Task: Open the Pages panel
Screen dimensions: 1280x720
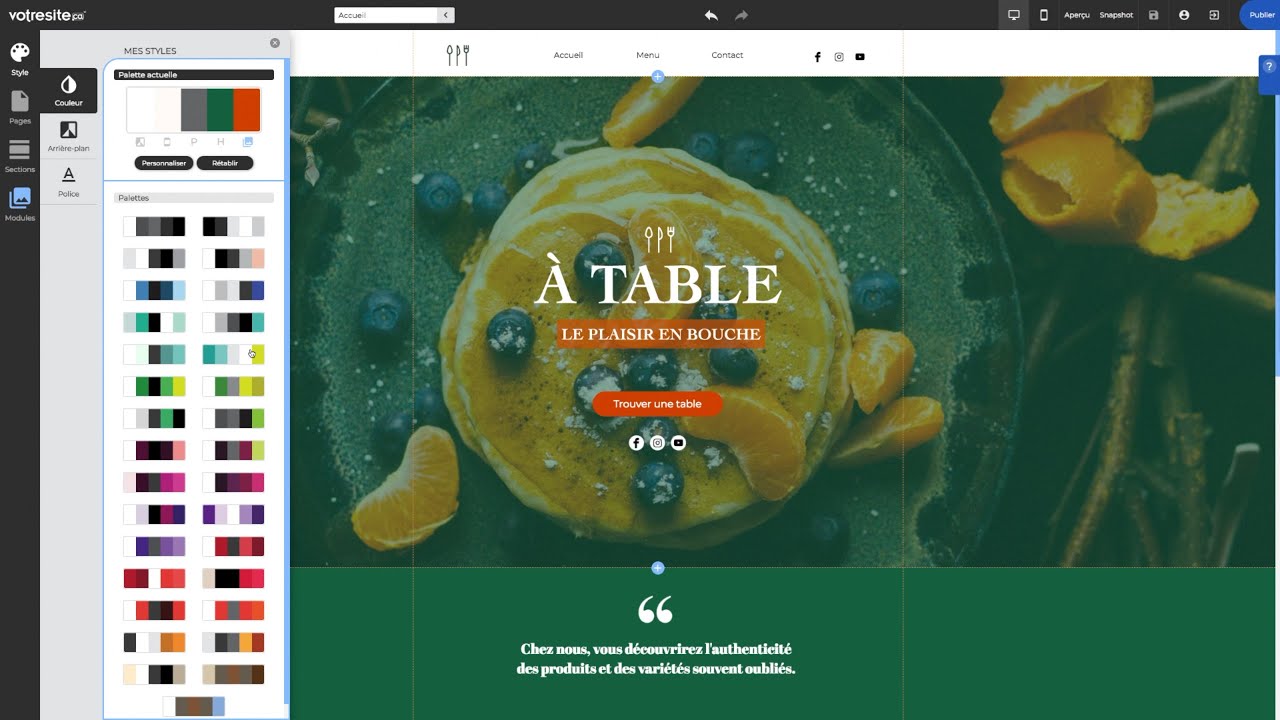Action: (x=20, y=107)
